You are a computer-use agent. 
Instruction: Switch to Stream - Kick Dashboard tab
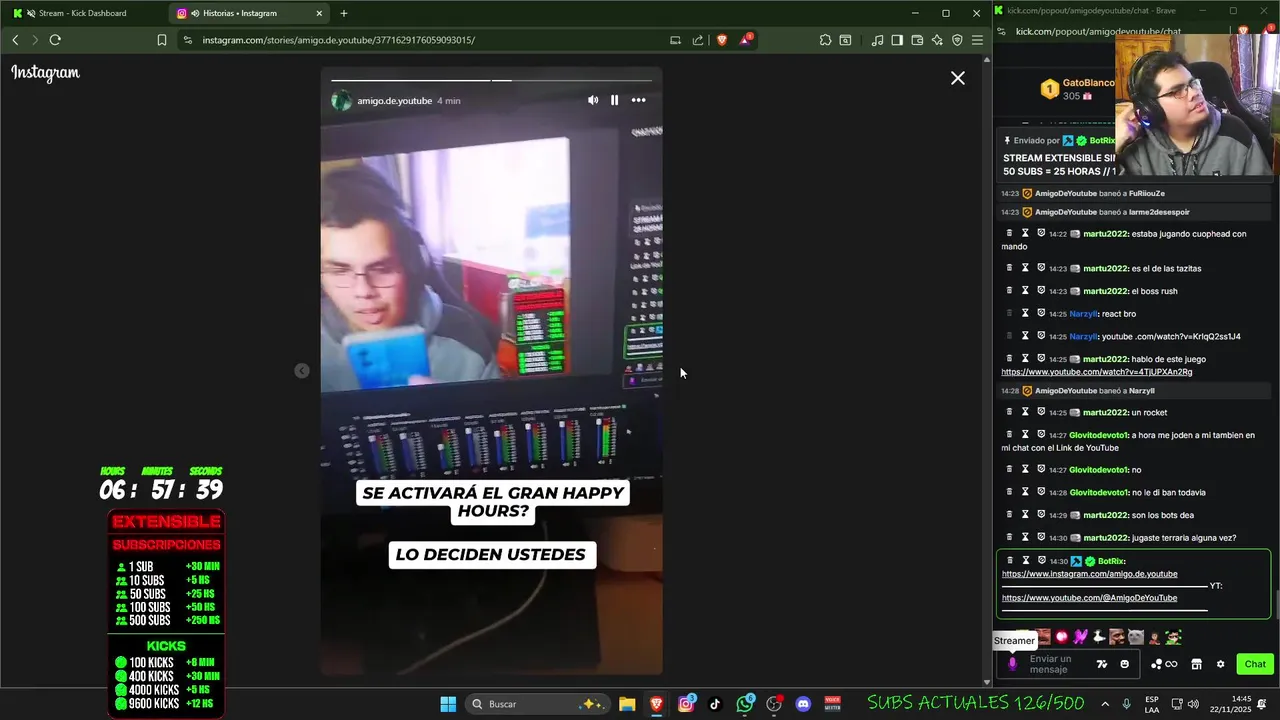point(82,13)
